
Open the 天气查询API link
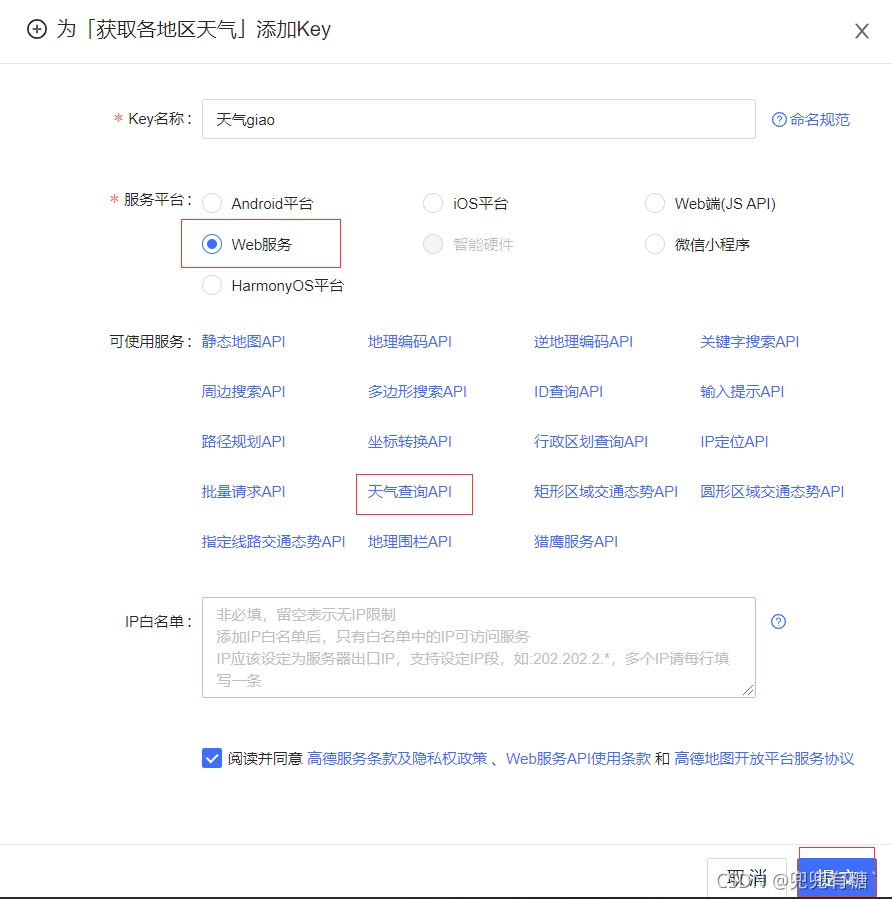pos(410,491)
